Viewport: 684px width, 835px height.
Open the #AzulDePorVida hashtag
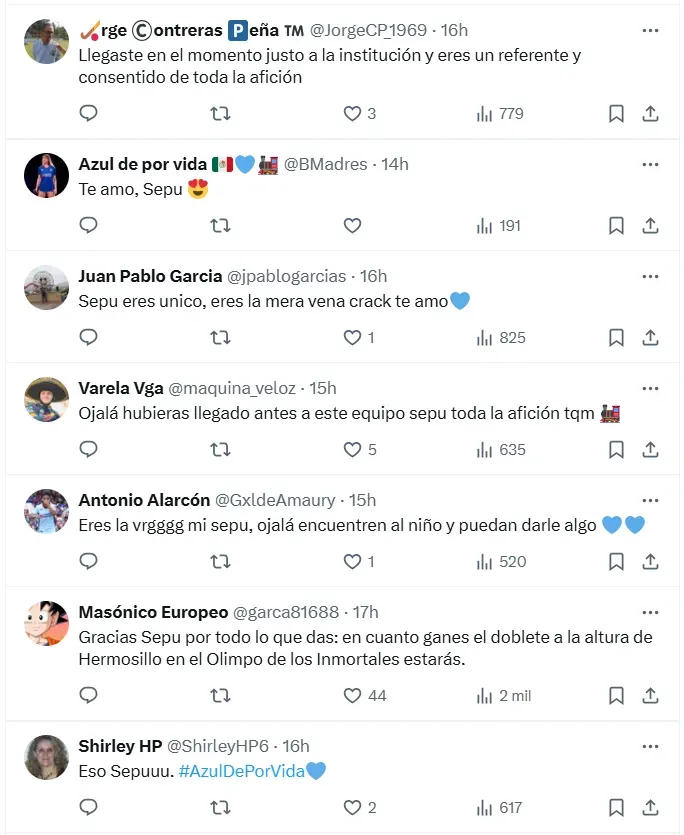point(241,770)
